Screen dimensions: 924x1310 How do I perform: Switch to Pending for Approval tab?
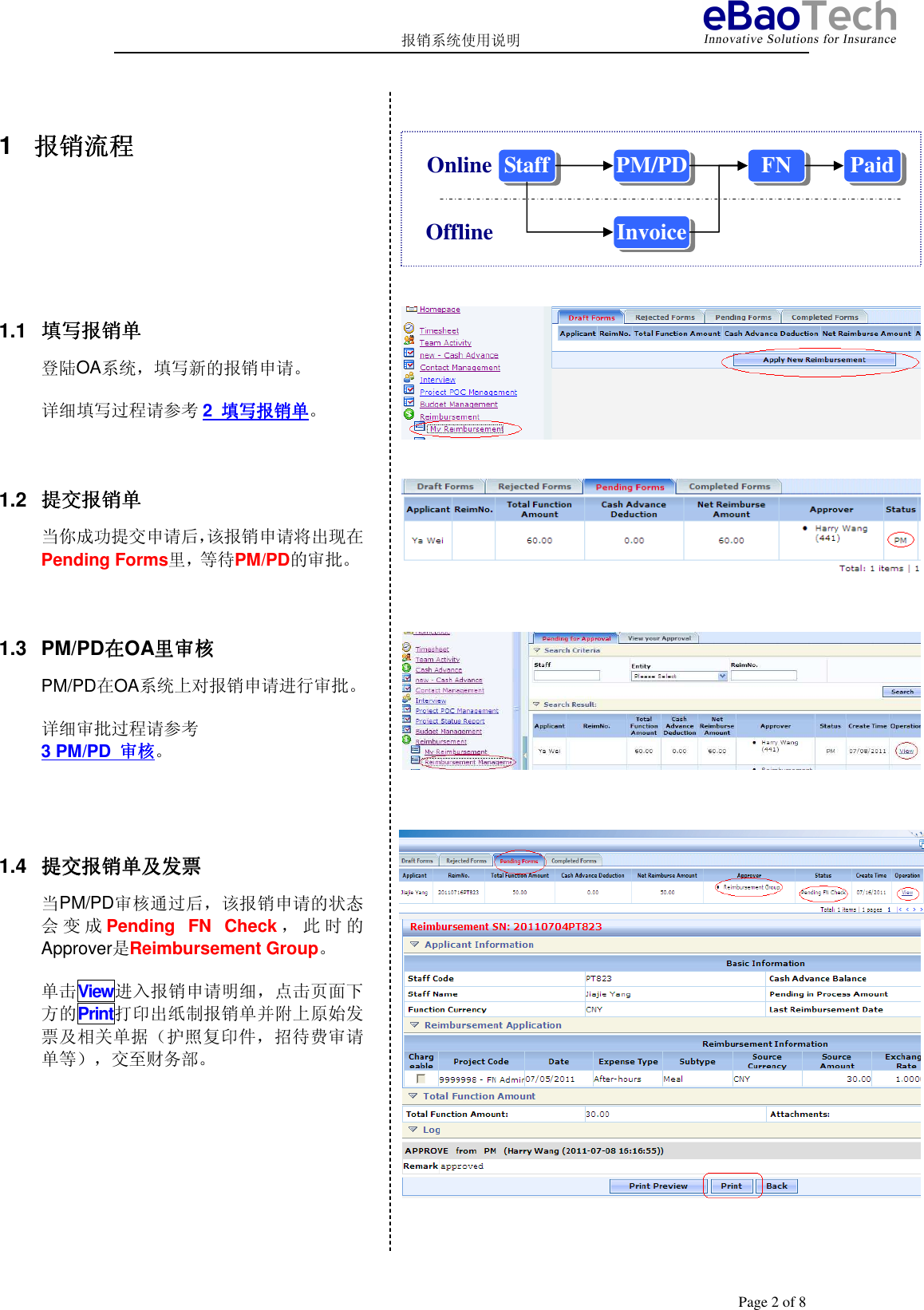576,638
